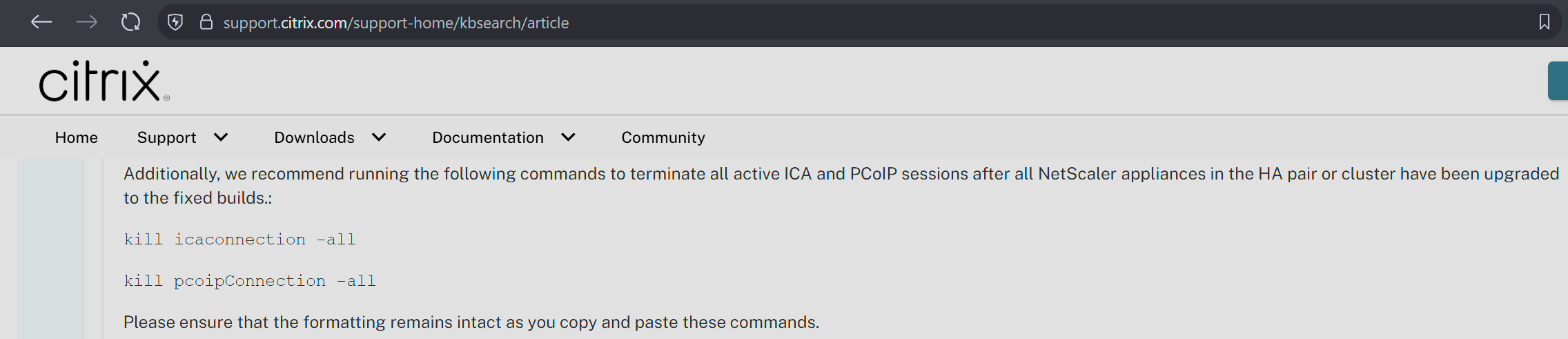This screenshot has height=339, width=1568.
Task: Expand the Documentation menu chevron
Action: click(568, 137)
